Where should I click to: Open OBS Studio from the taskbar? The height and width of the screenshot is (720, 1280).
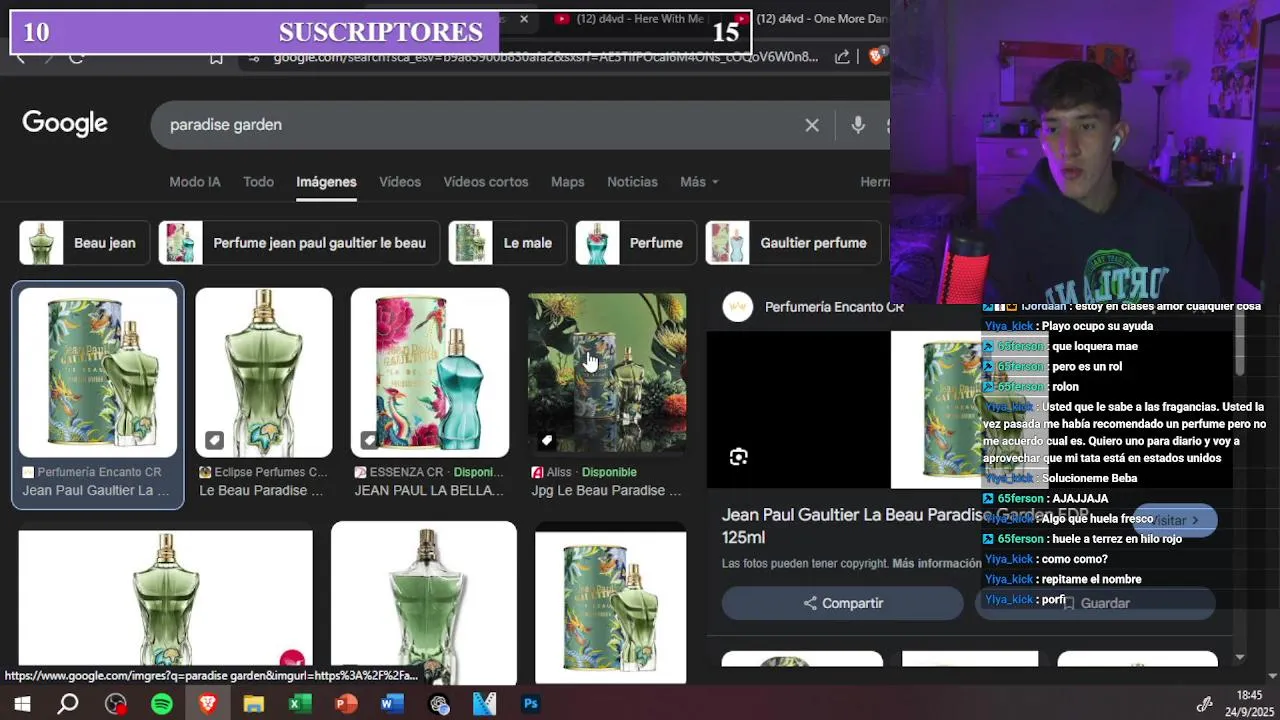tap(116, 704)
